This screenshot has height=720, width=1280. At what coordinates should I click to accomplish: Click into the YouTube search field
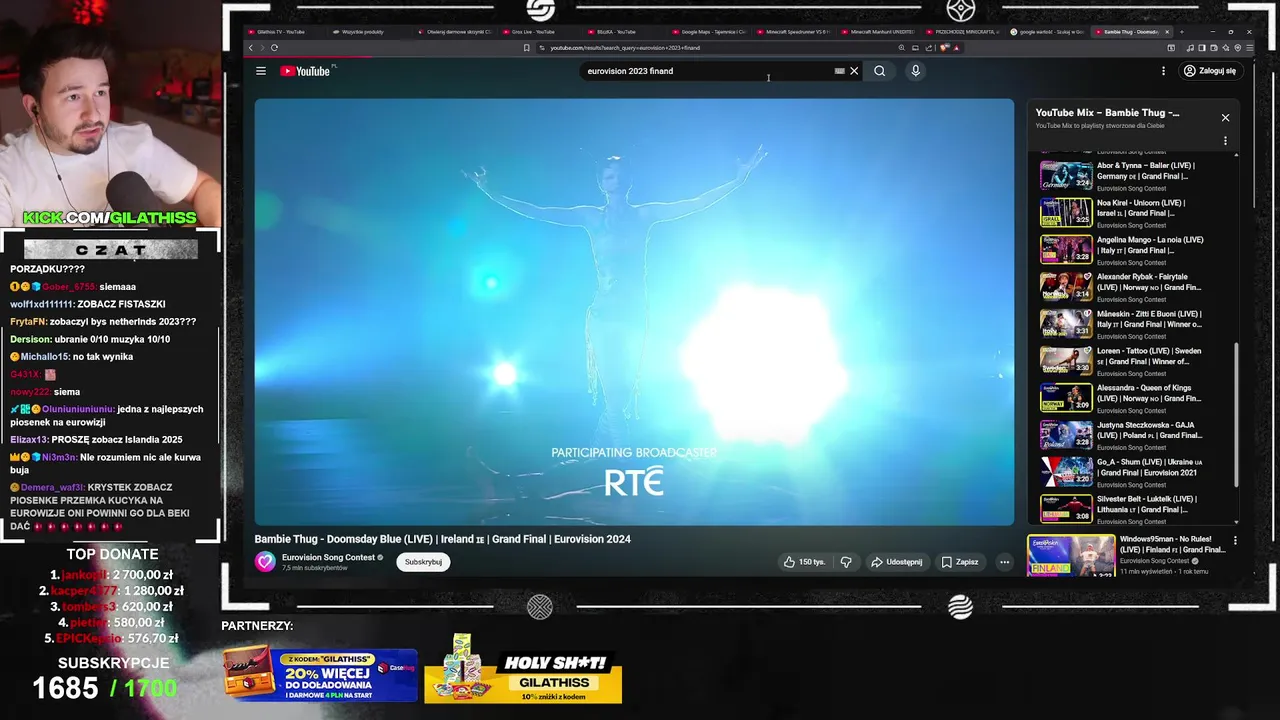705,71
